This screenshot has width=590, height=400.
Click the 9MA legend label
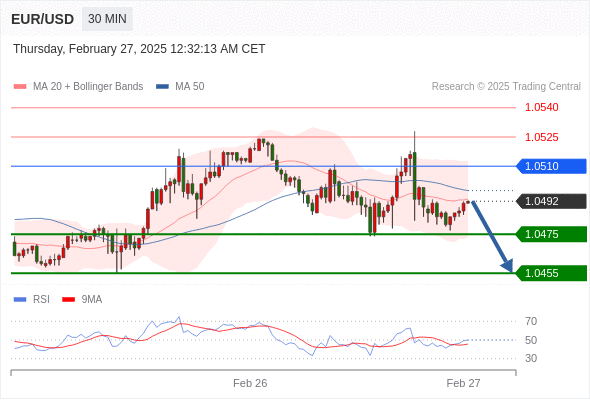[92, 300]
